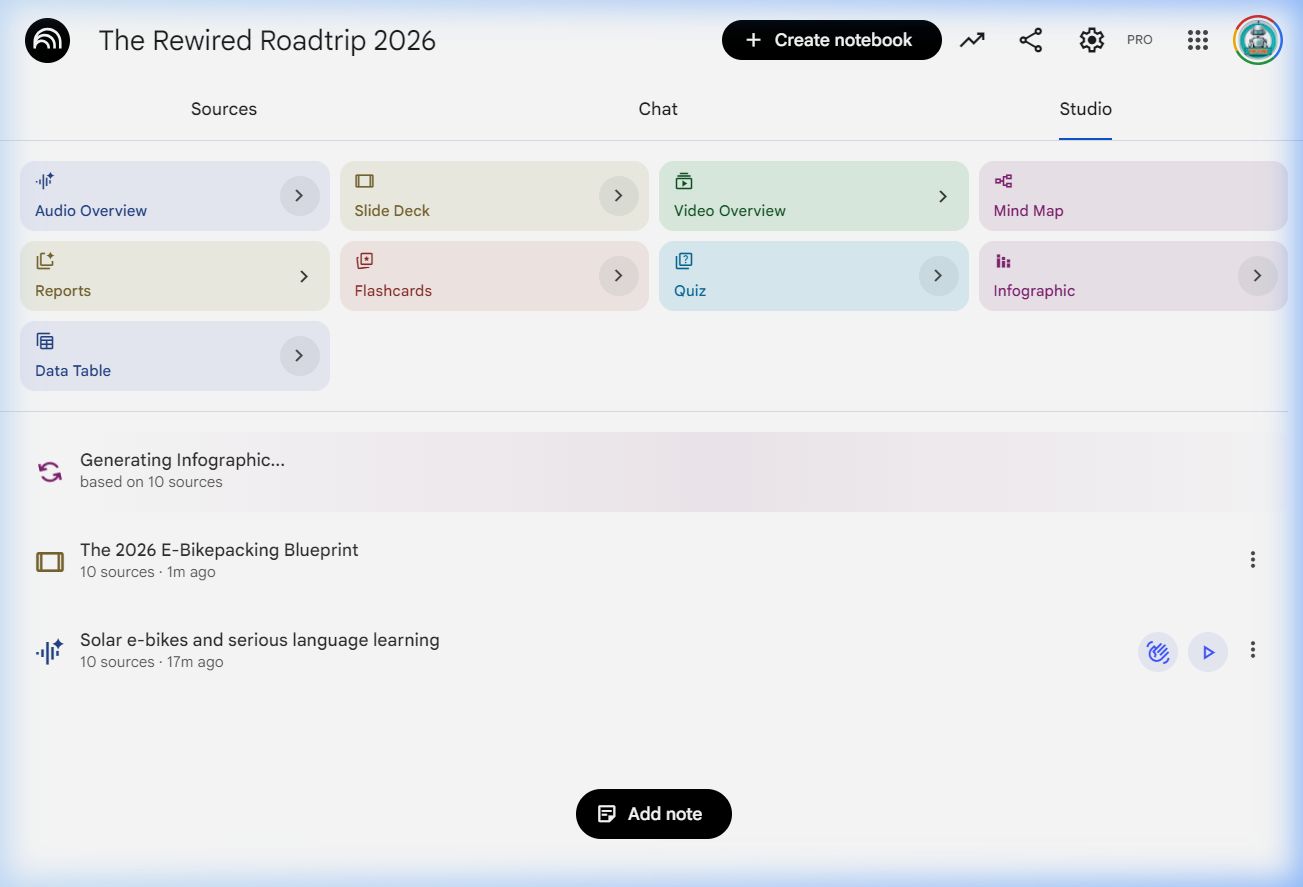1303x887 pixels.
Task: Generate a Mind Map
Action: (x=1132, y=196)
